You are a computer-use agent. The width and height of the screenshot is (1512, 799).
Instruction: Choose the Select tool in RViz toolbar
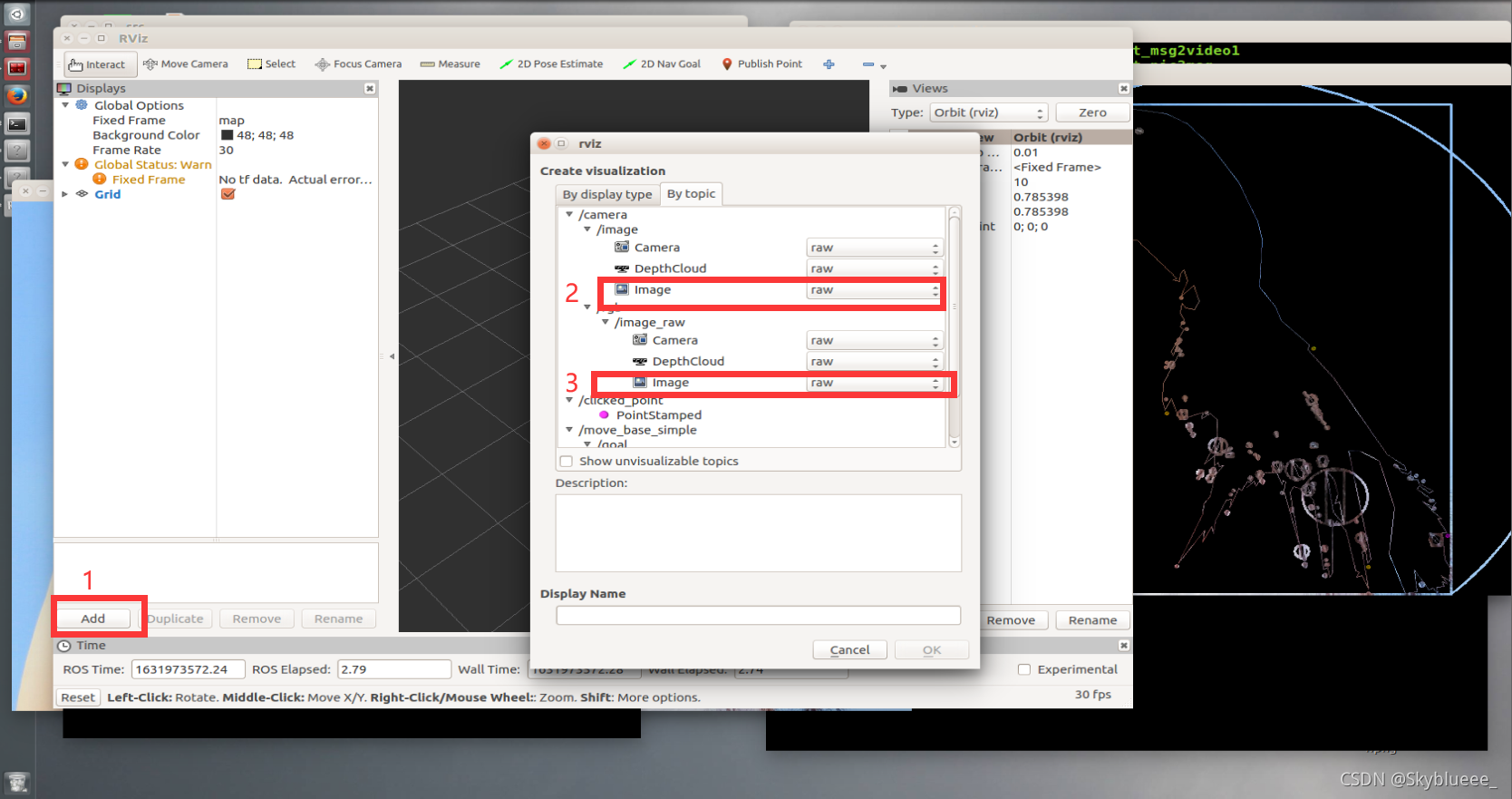tap(272, 64)
